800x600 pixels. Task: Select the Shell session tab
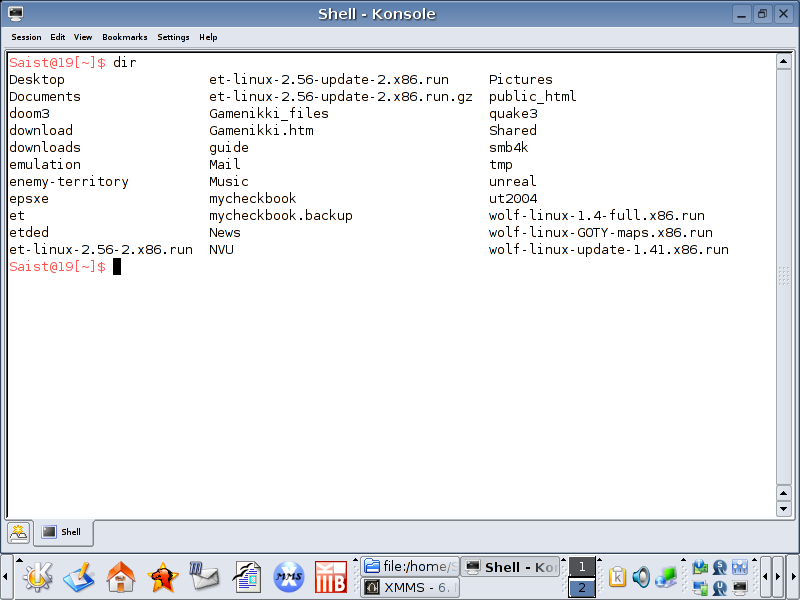click(64, 533)
